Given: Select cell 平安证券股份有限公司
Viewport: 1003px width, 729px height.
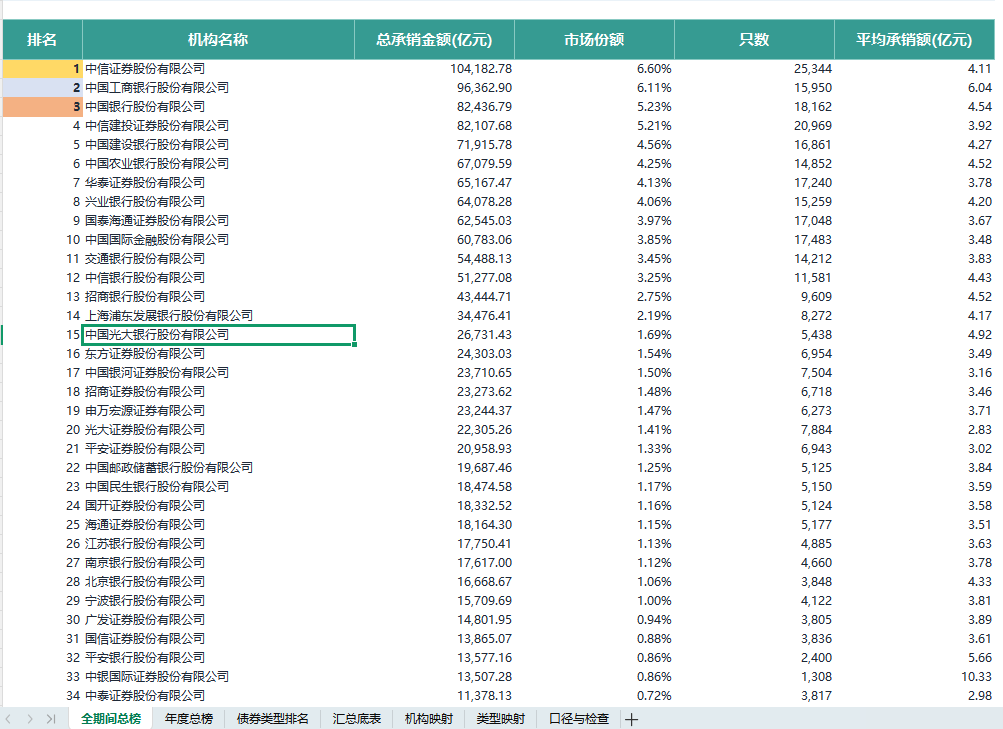Looking at the screenshot, I should pos(218,448).
